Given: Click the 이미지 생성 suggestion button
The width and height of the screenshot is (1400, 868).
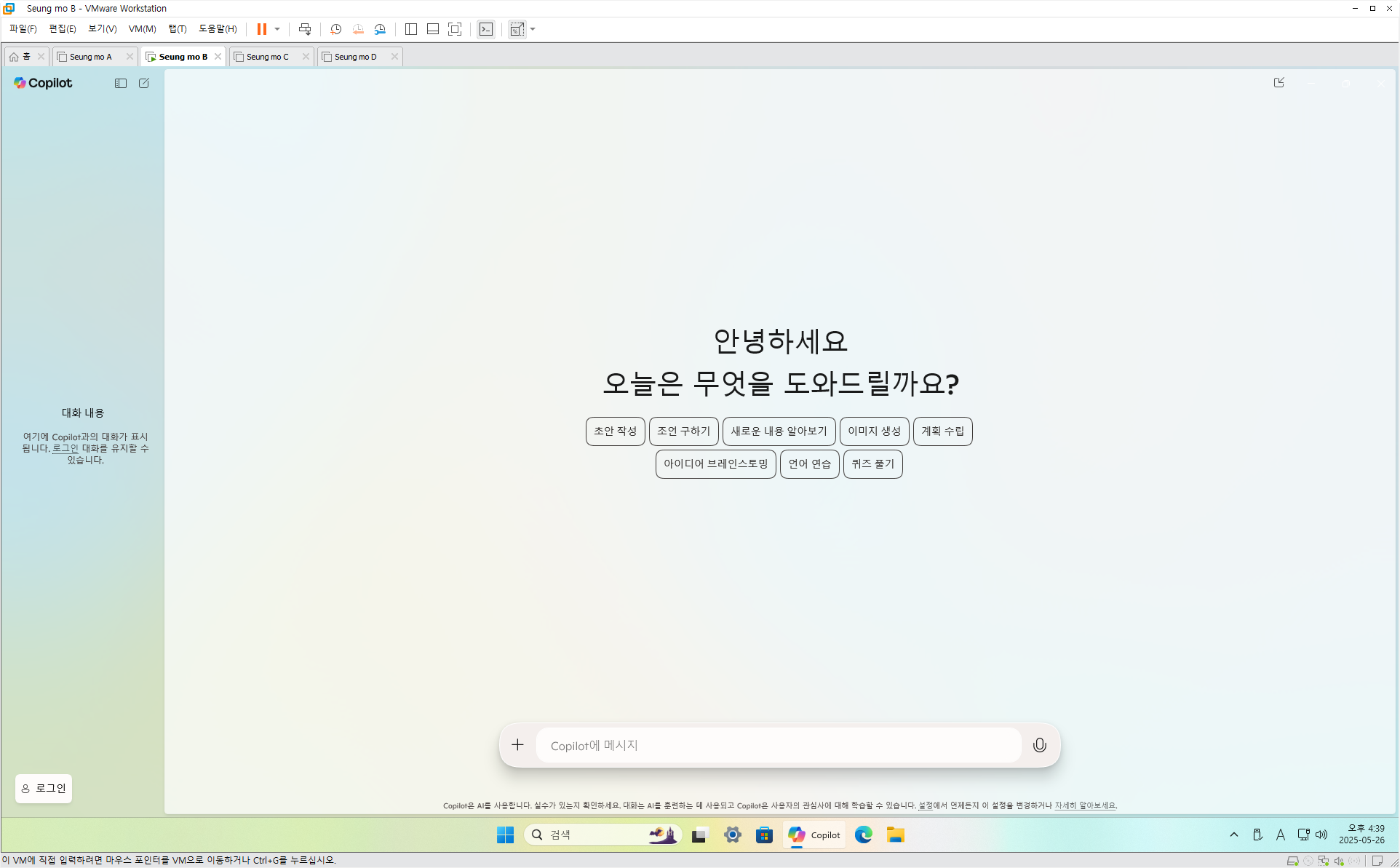Looking at the screenshot, I should 874,431.
